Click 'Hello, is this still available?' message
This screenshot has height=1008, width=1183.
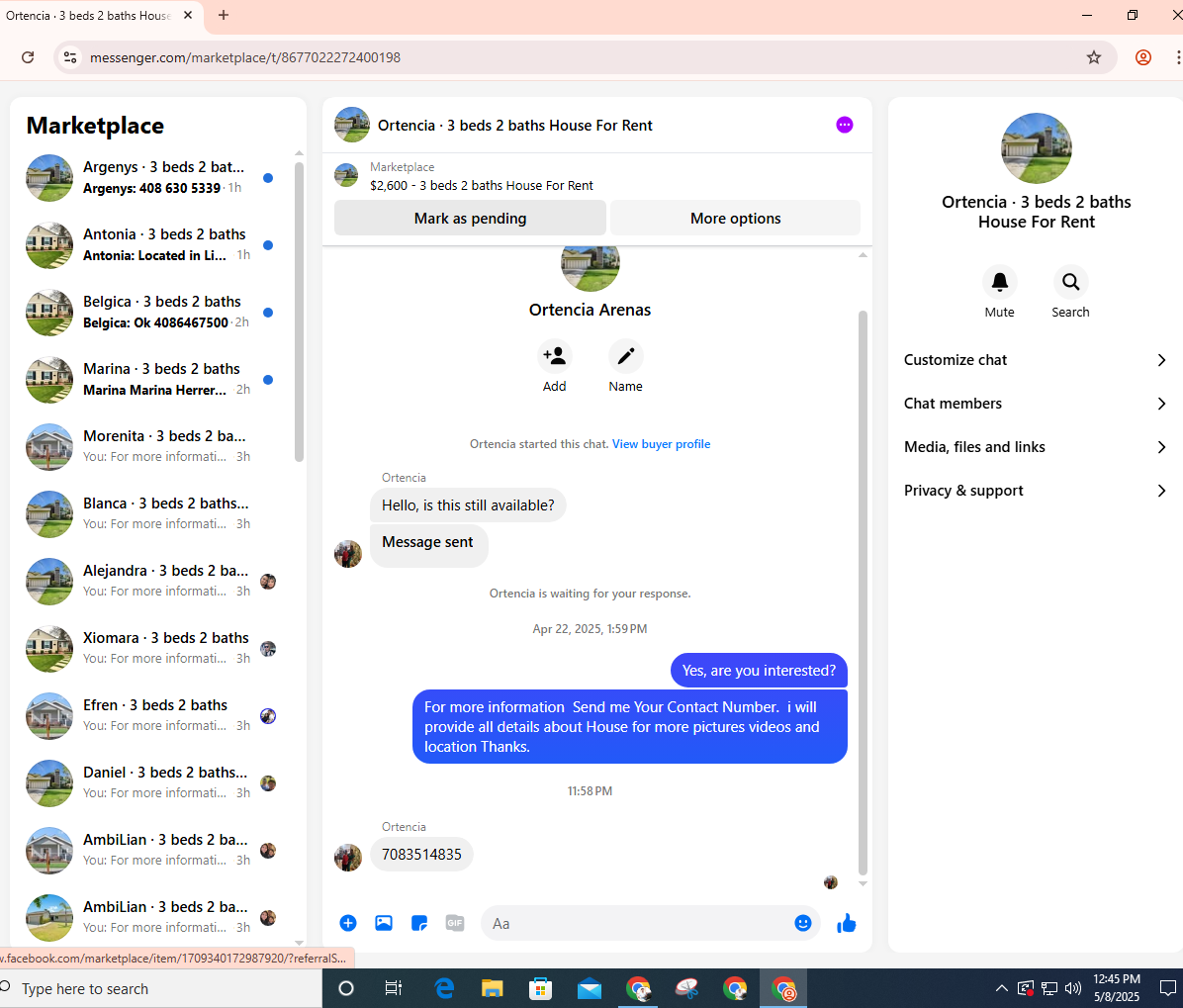468,504
